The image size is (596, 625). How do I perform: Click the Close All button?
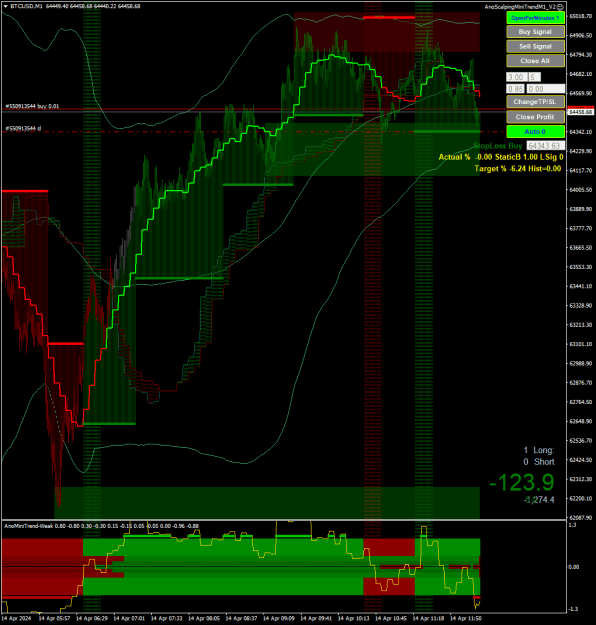coord(535,61)
